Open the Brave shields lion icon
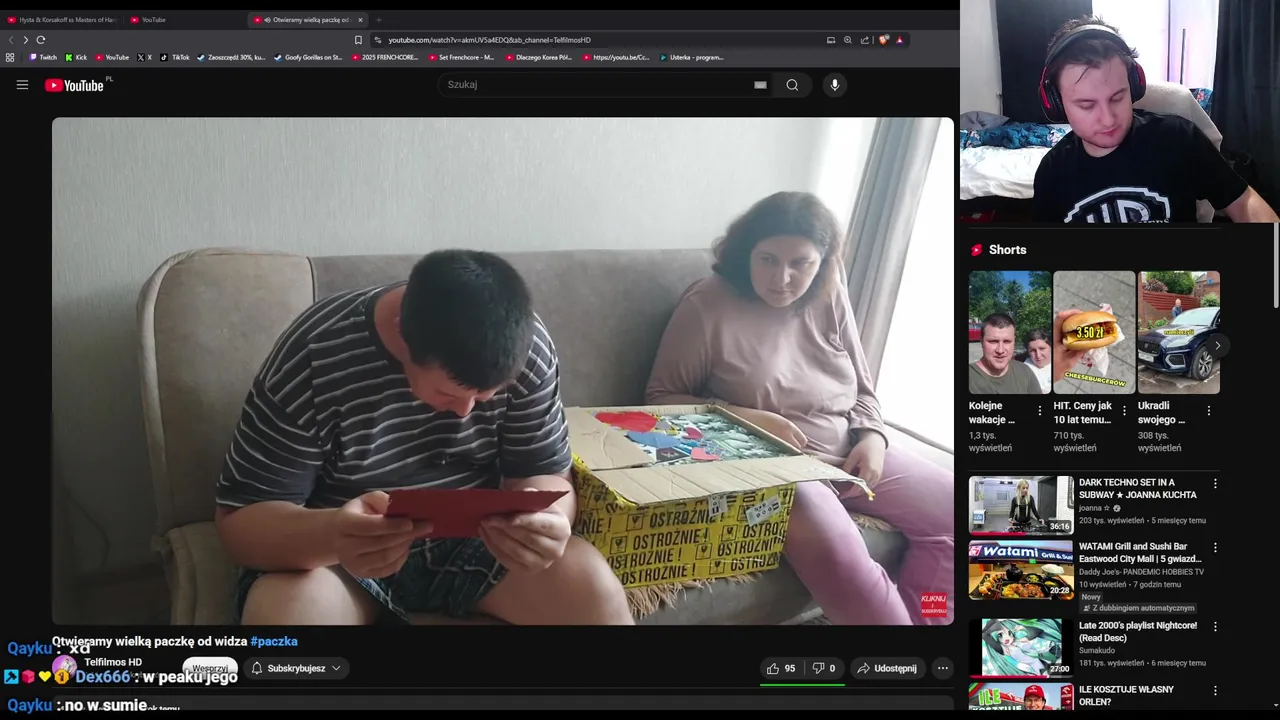The image size is (1280, 720). click(x=884, y=40)
